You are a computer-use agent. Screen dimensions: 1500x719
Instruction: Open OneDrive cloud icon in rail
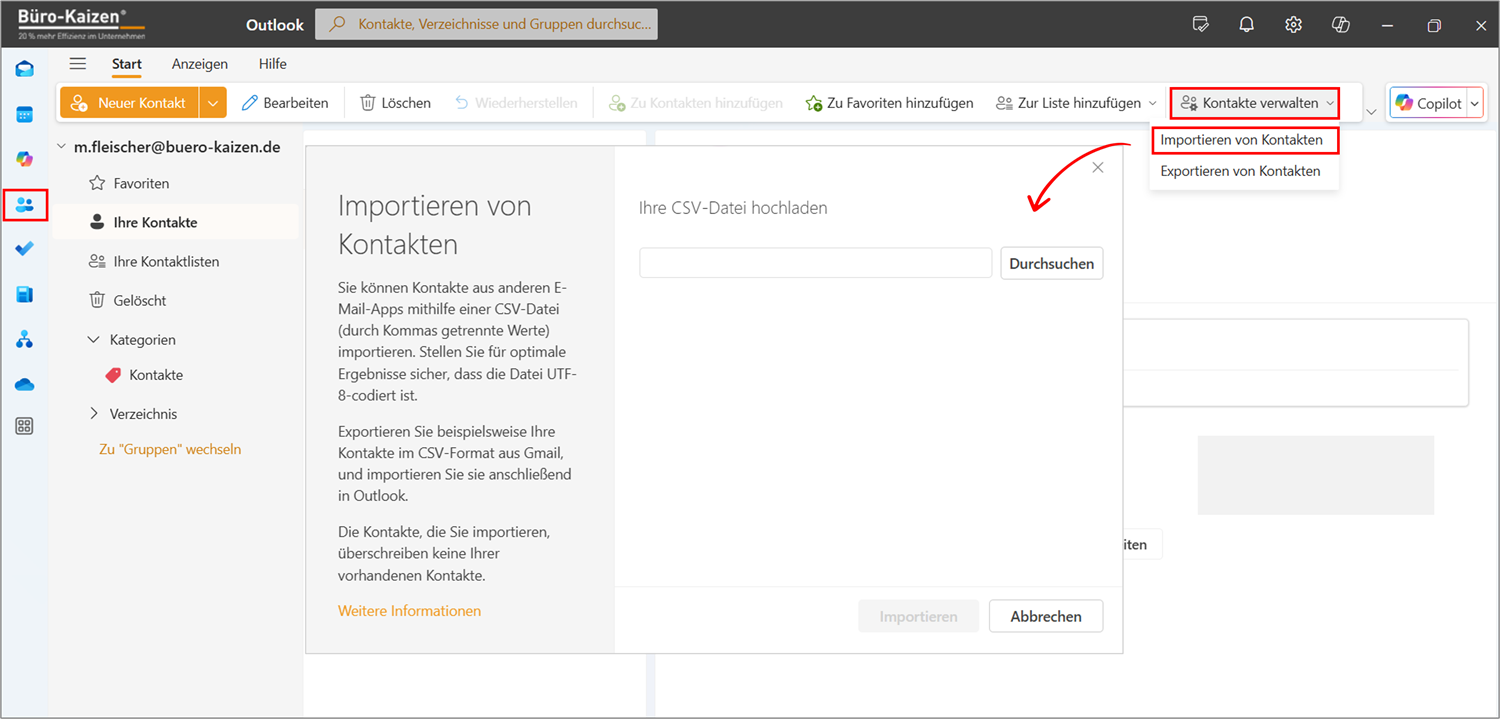25,385
